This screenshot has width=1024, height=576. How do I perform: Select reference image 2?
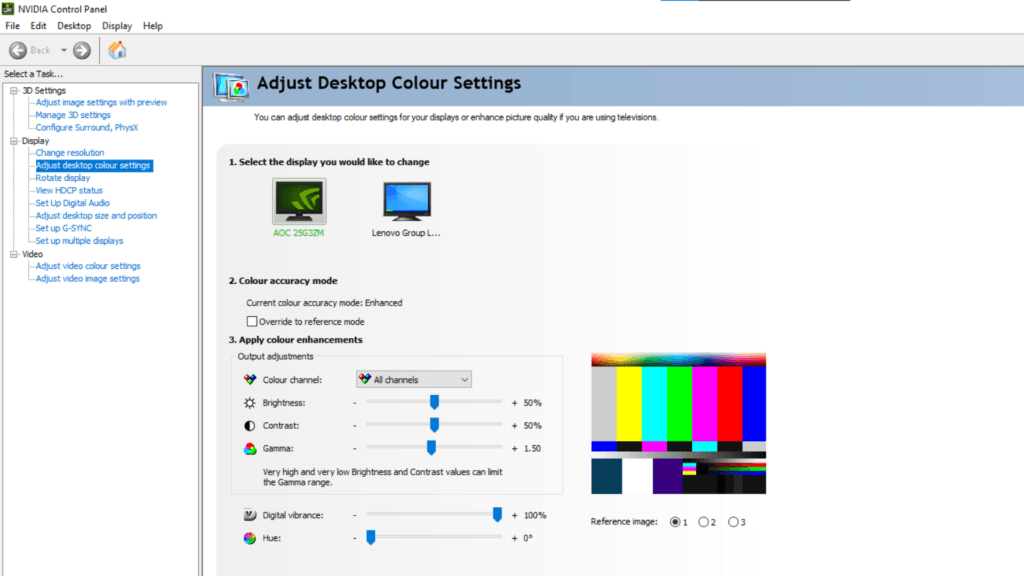point(702,521)
